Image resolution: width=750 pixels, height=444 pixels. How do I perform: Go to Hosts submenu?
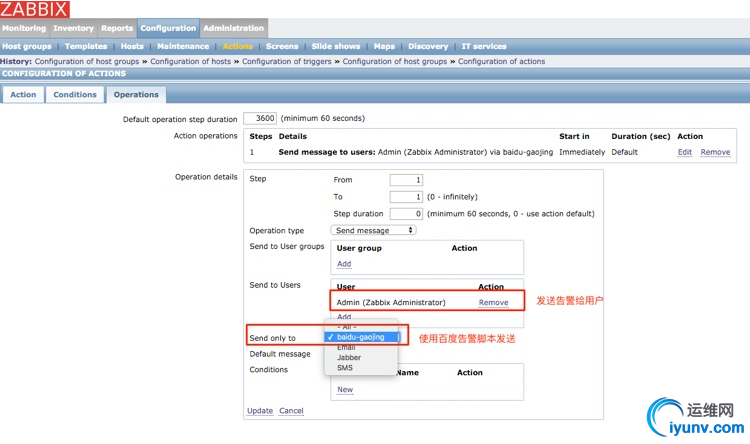click(x=132, y=46)
